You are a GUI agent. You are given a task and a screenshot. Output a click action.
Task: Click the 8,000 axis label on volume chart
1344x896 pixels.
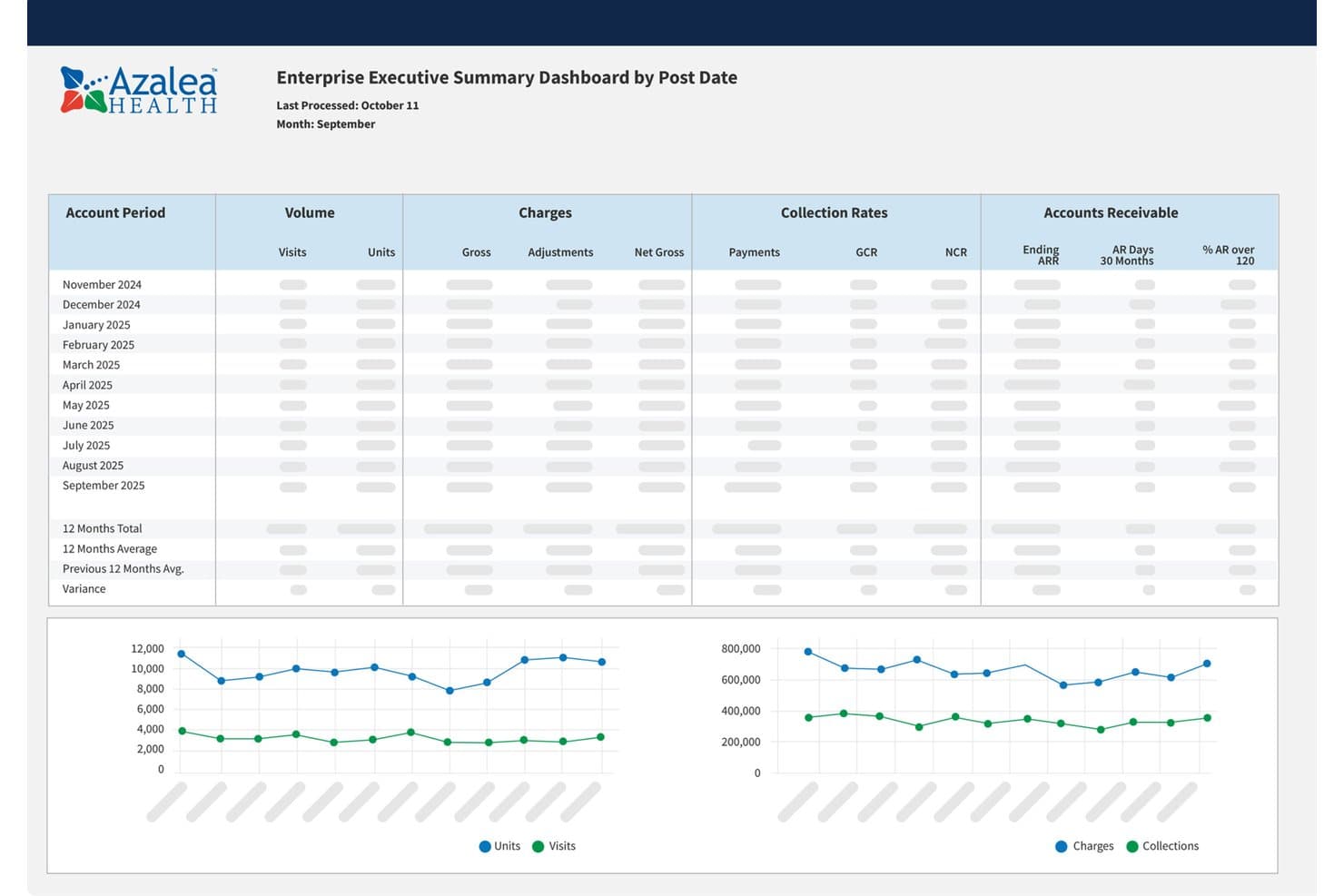click(x=151, y=688)
